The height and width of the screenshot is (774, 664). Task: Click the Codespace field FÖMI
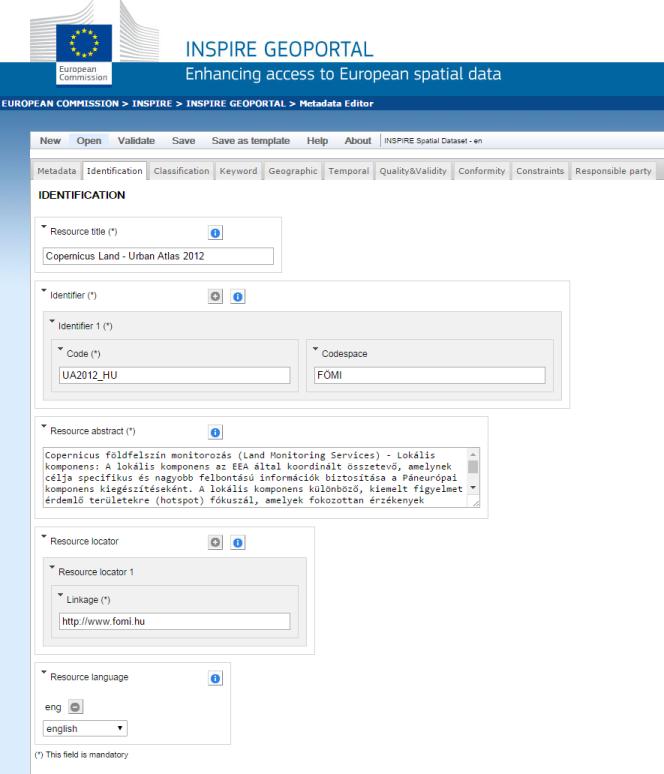tap(430, 375)
